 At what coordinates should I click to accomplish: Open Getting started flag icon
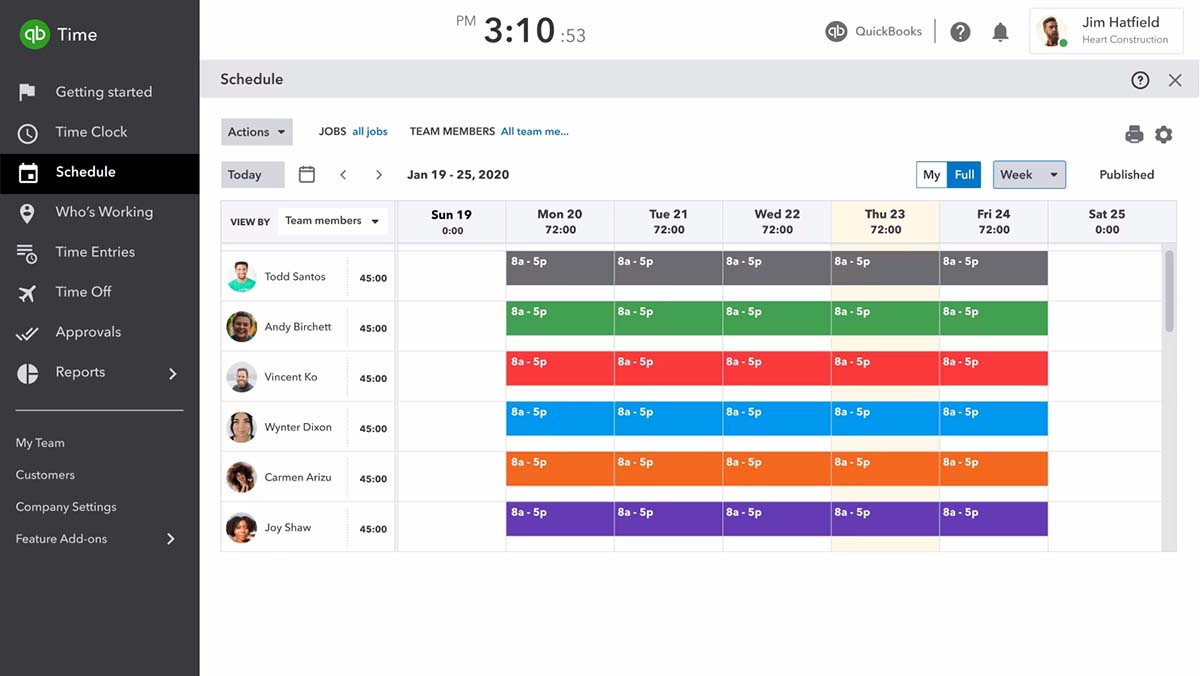[x=27, y=92]
